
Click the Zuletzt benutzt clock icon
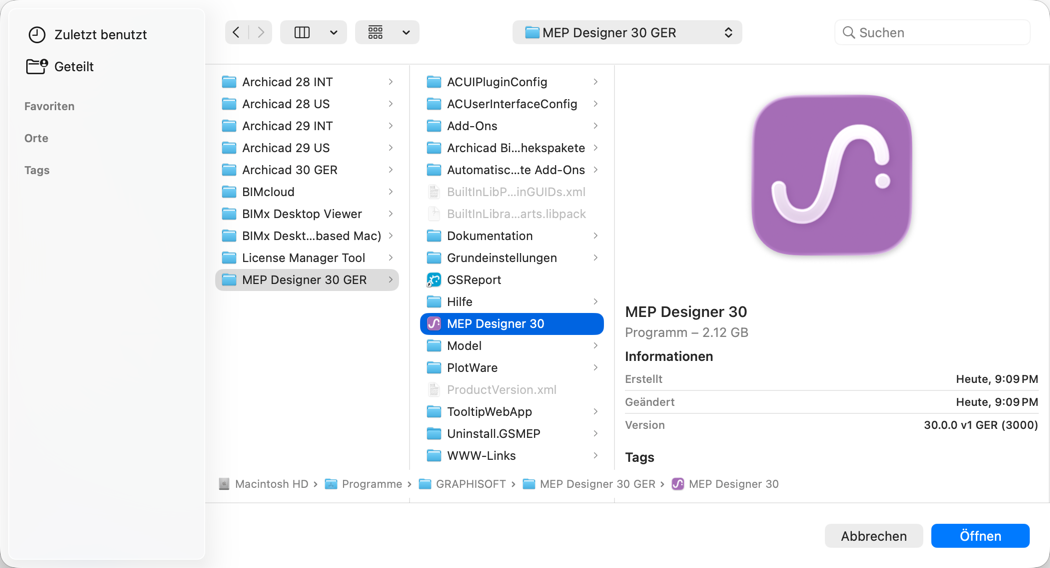(x=37, y=35)
